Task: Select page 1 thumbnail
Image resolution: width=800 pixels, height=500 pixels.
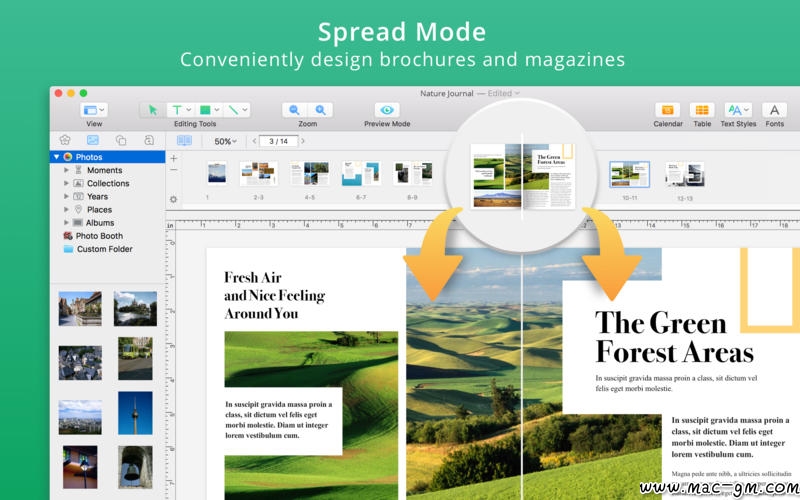Action: [x=217, y=173]
